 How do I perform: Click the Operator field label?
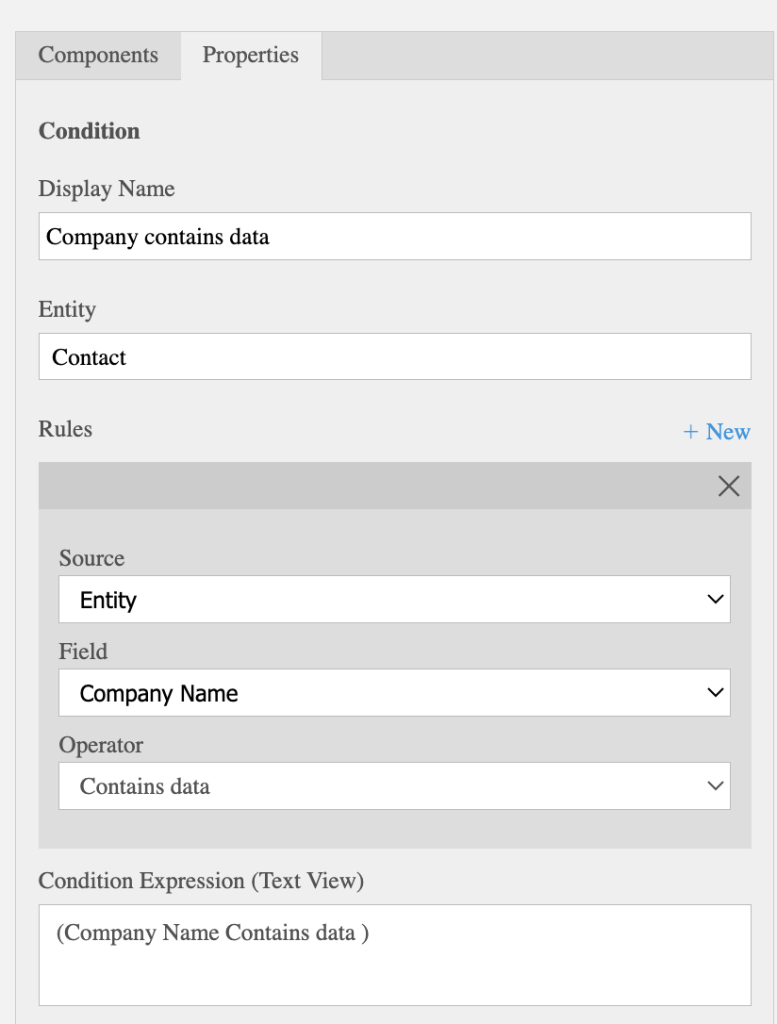tap(101, 745)
